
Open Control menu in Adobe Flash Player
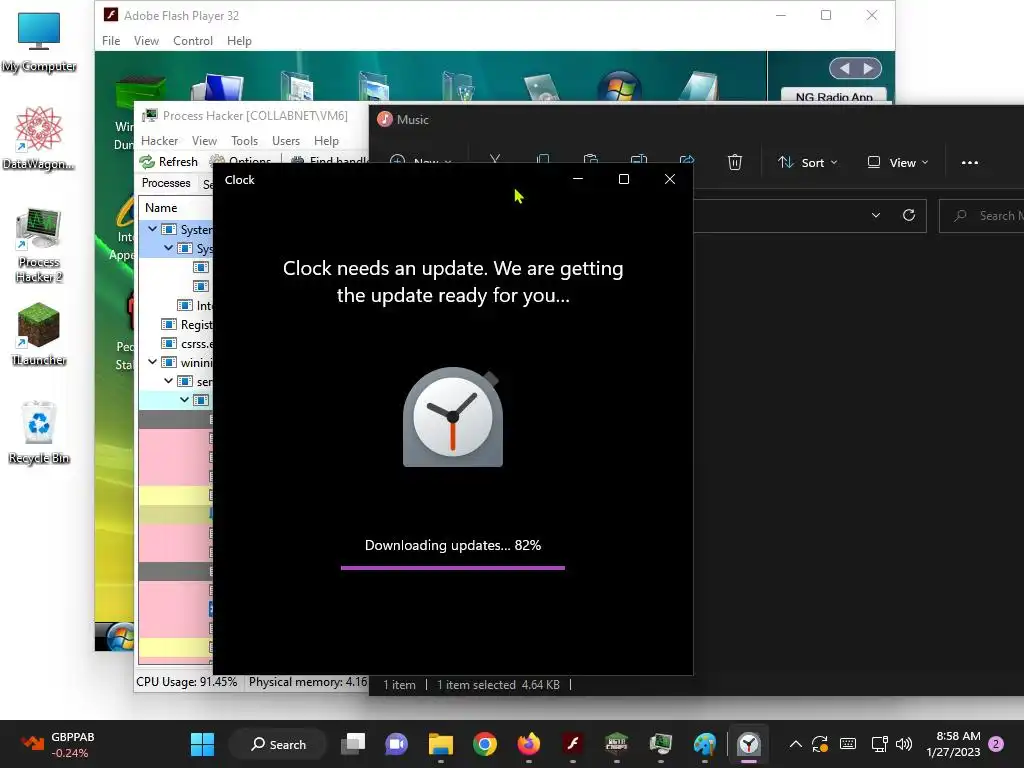[193, 40]
